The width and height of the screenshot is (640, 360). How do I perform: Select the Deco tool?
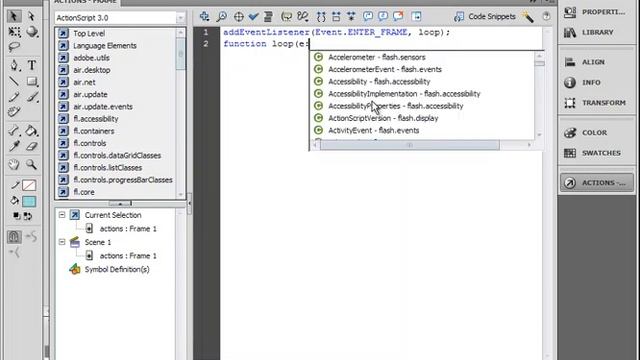[14, 112]
